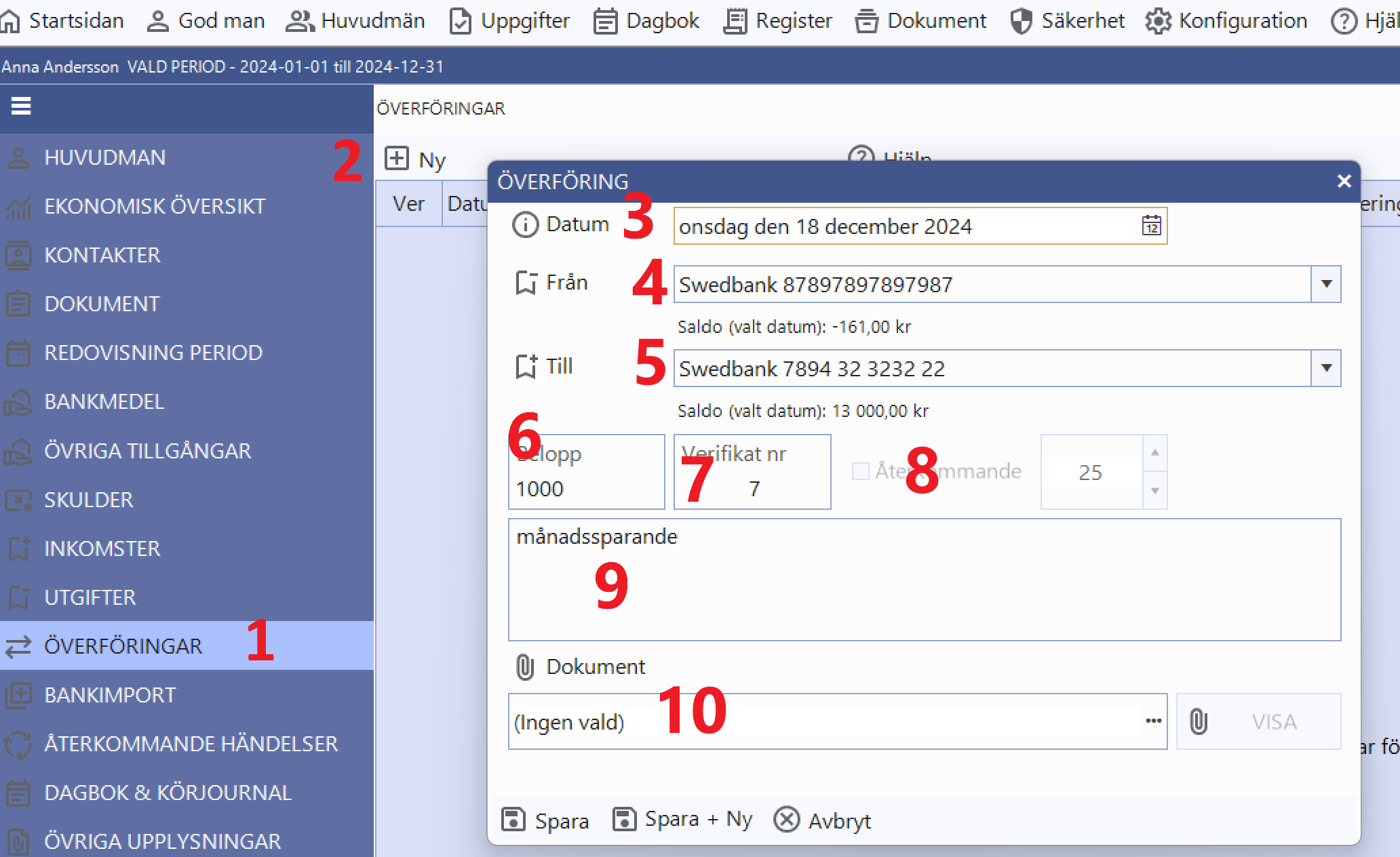Open DOKUMENT in the sidebar
The image size is (1400, 857).
click(187, 304)
